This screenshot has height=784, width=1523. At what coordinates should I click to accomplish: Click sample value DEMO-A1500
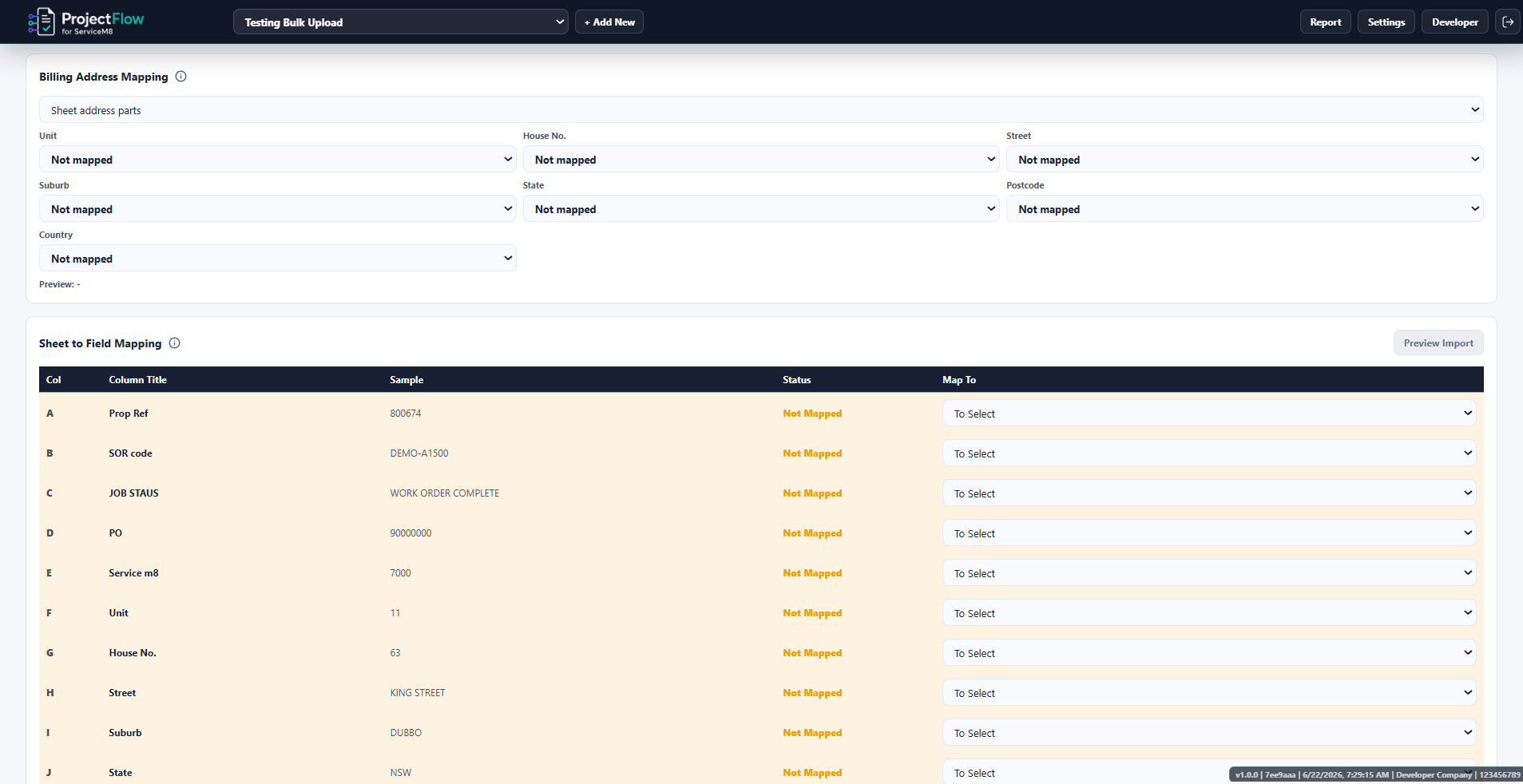click(419, 453)
